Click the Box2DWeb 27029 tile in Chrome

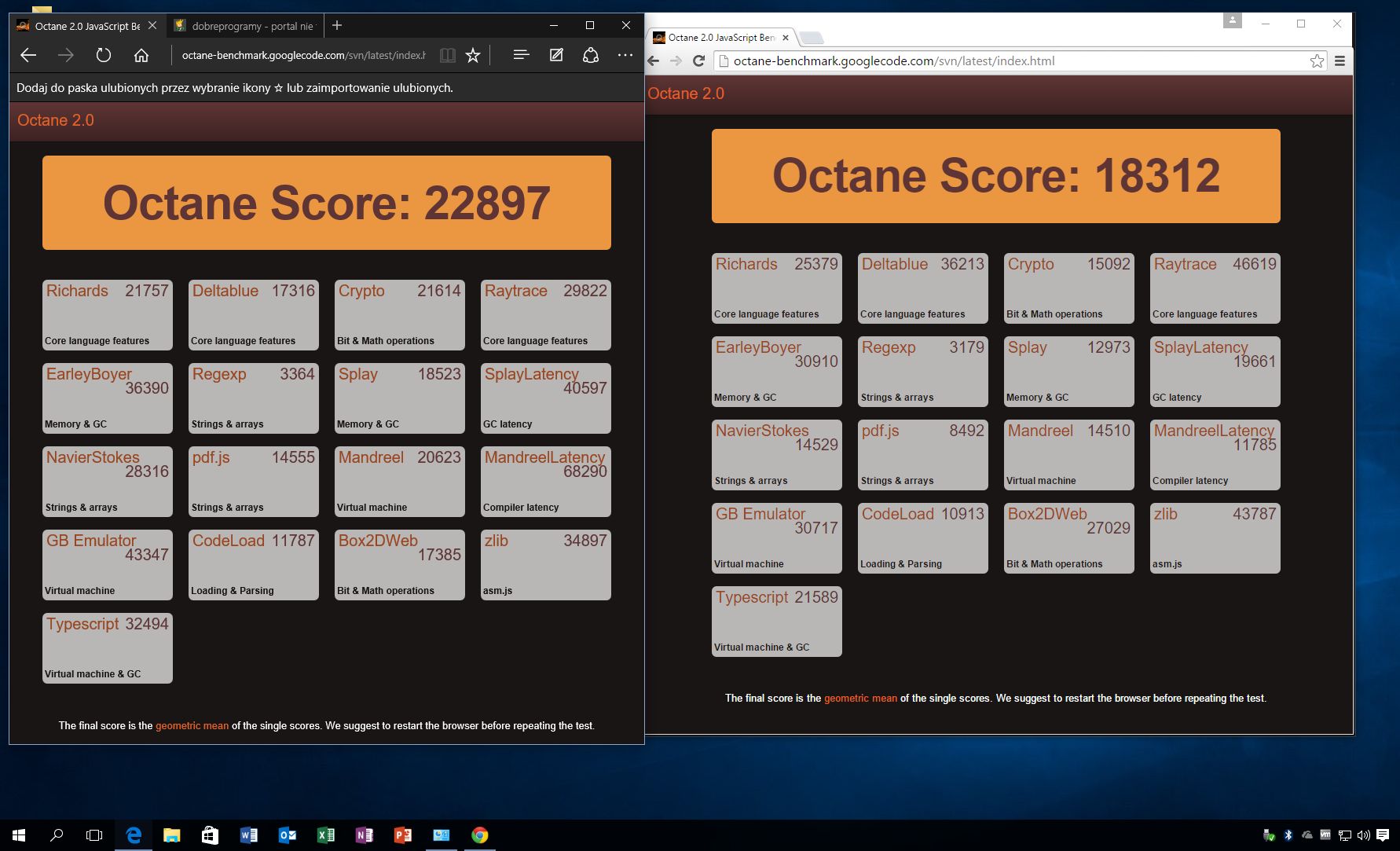coord(1069,538)
